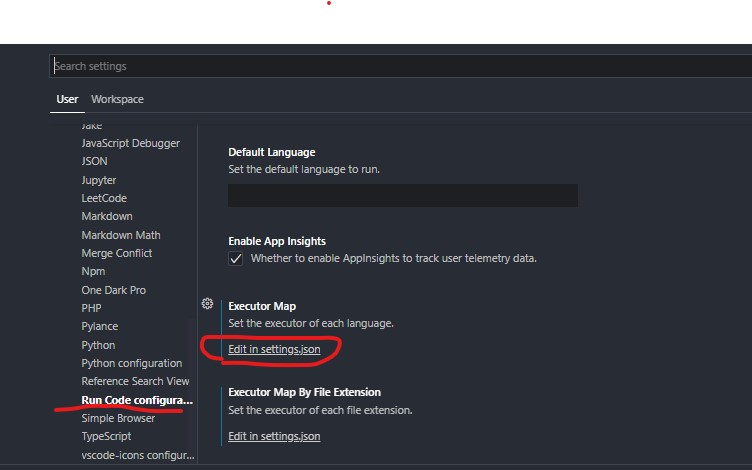This screenshot has height=470, width=752.
Task: Switch to the User settings tab
Action: [67, 99]
